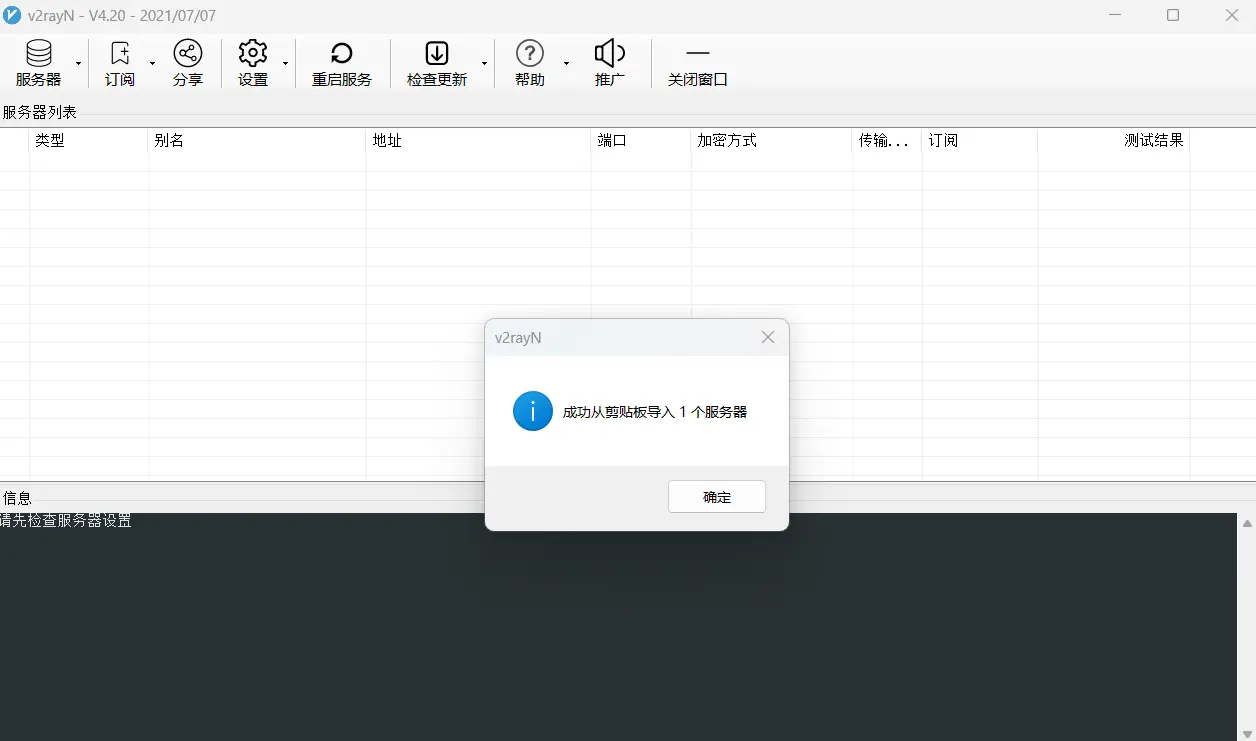Expand the 设置 dropdown arrow

[286, 64]
